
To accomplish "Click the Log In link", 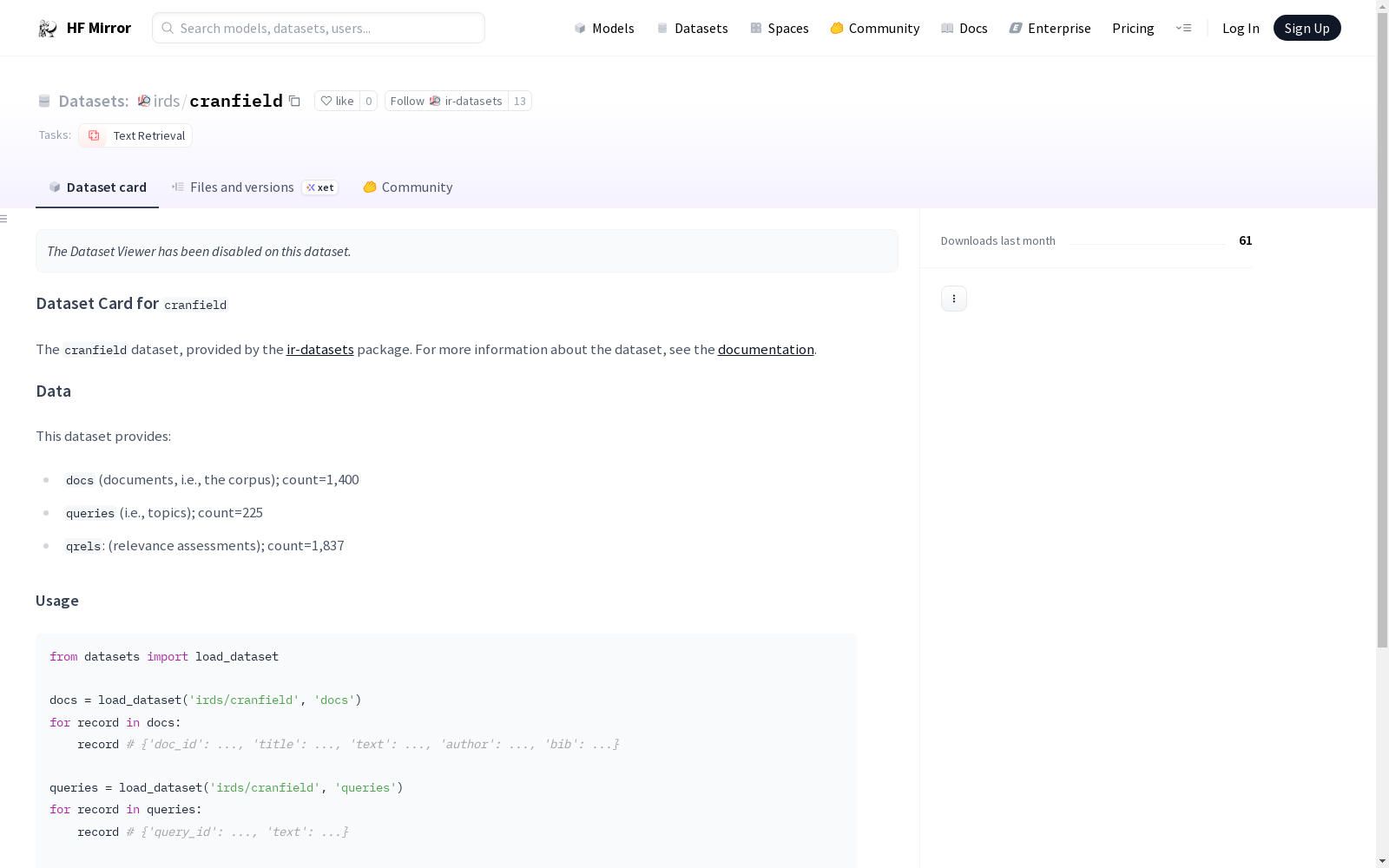I will [1241, 28].
